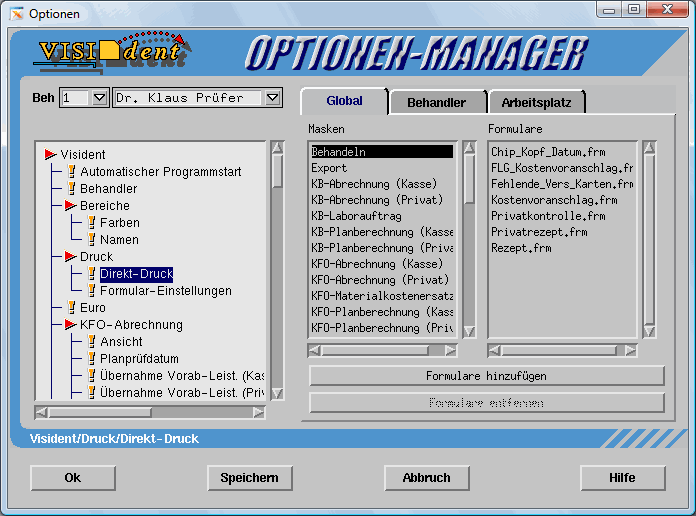Select KB-Abrechnung (Privat) mask
This screenshot has width=696, height=516.
click(382, 200)
